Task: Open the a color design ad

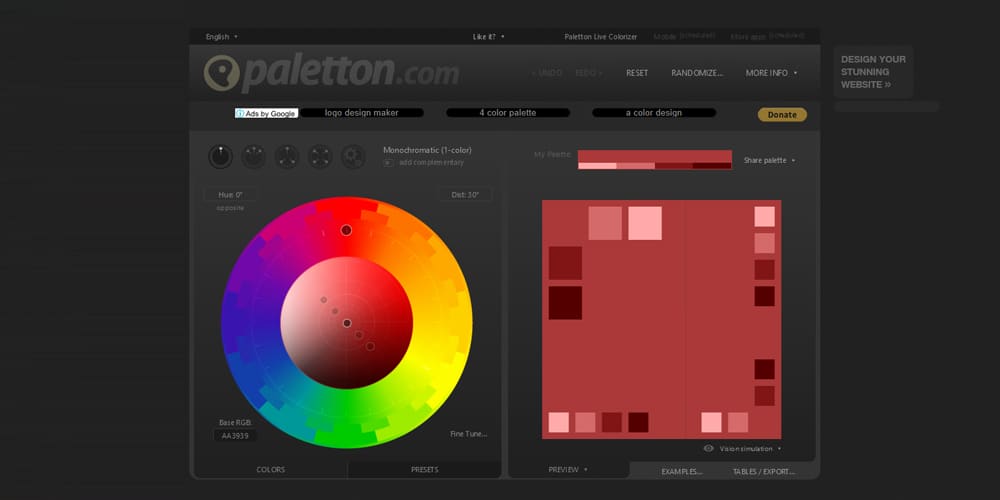Action: (654, 113)
